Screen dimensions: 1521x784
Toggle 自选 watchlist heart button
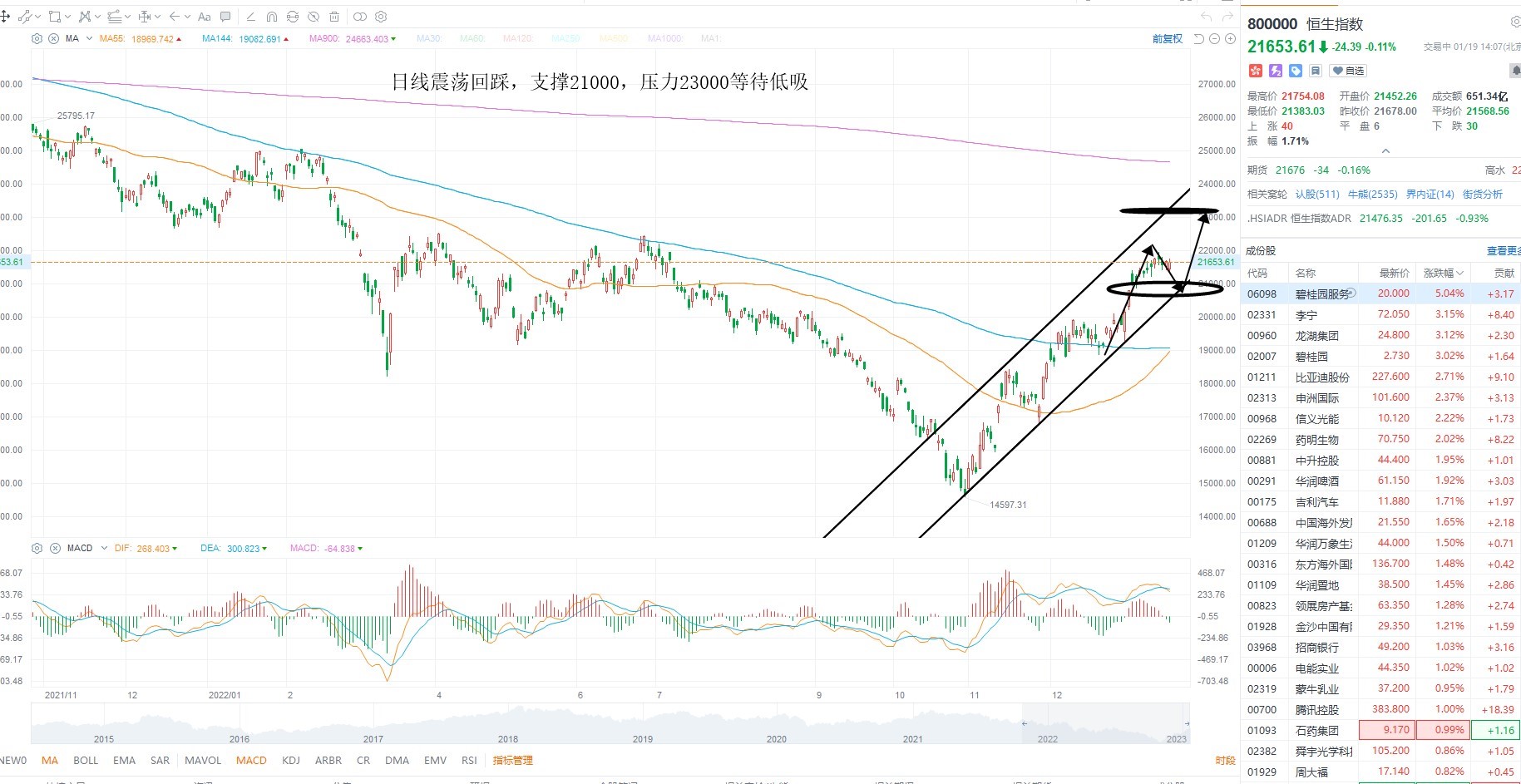(x=1348, y=71)
